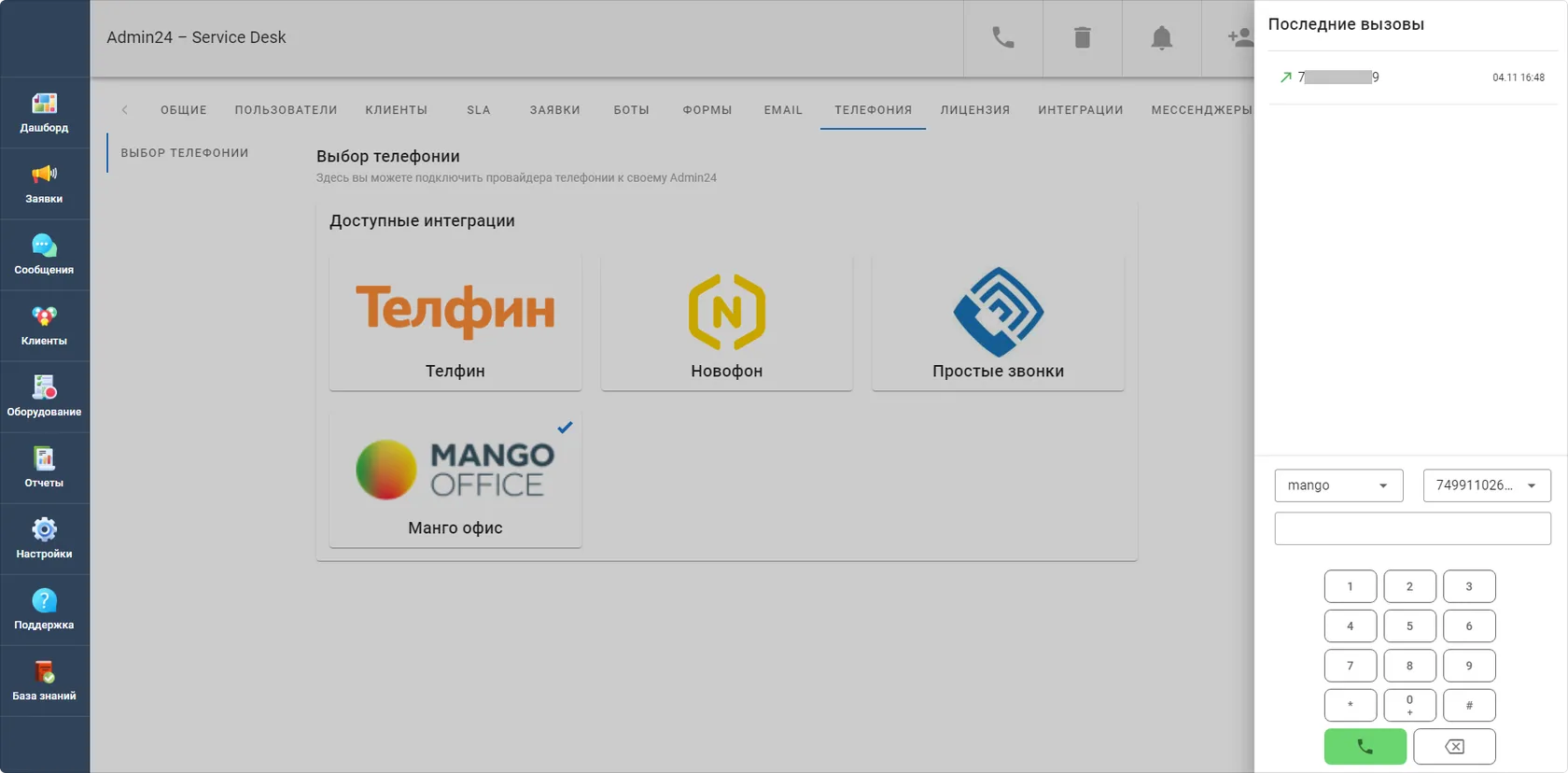Click the dialpad * key

coord(1351,706)
